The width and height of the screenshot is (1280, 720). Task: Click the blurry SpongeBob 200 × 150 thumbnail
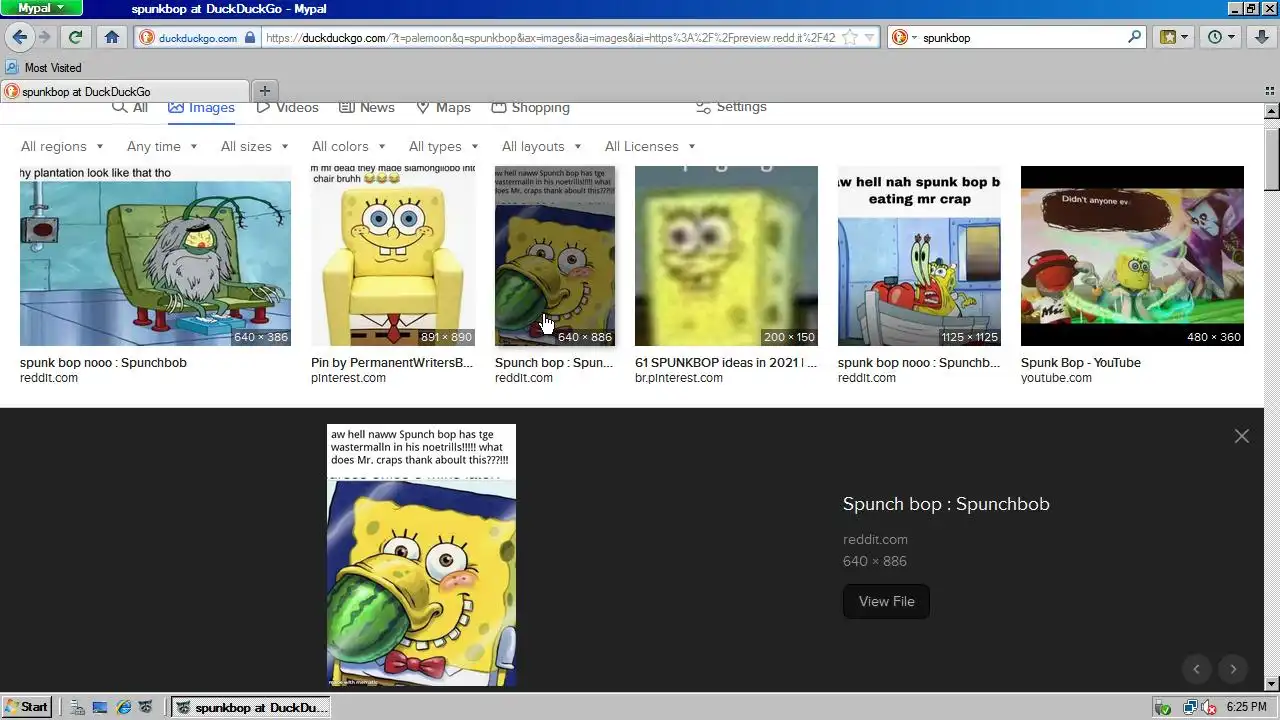tap(726, 256)
